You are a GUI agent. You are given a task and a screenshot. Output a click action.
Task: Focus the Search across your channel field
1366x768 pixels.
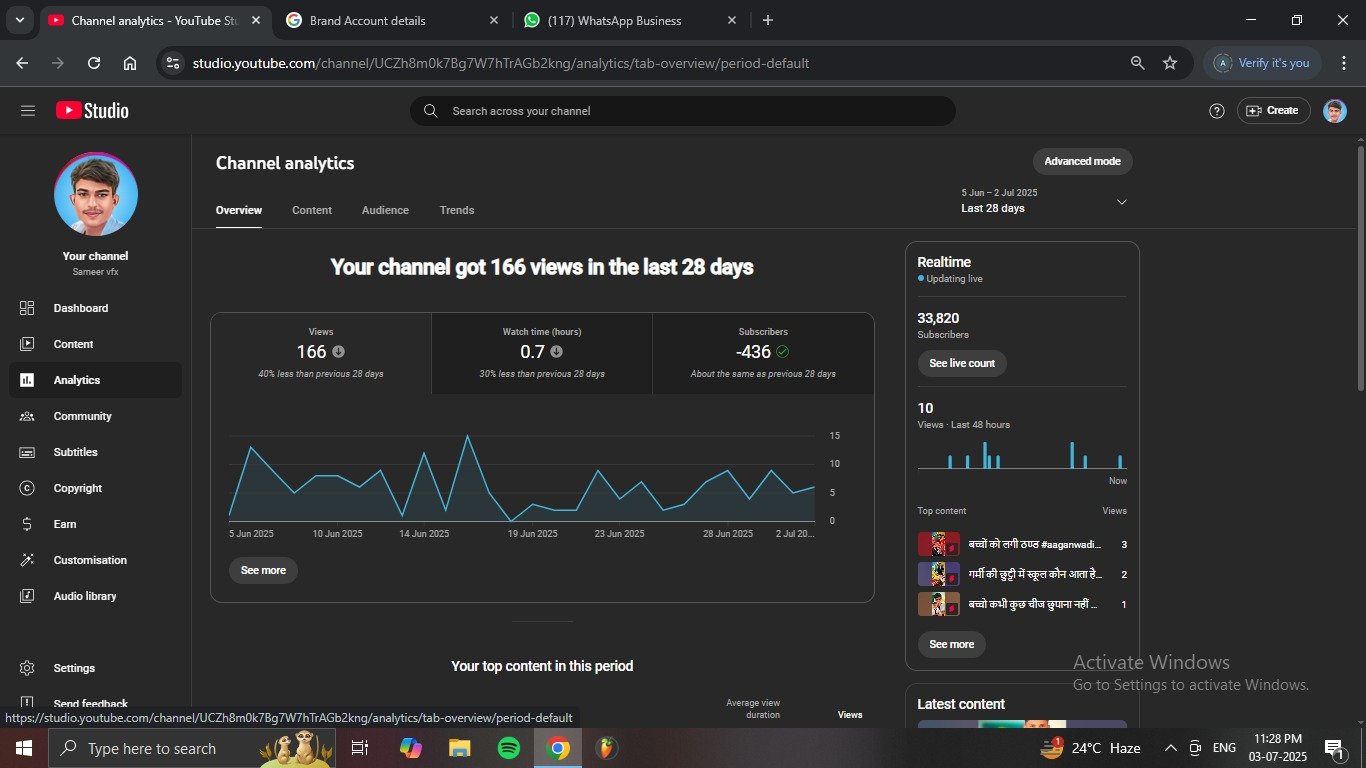click(x=683, y=111)
